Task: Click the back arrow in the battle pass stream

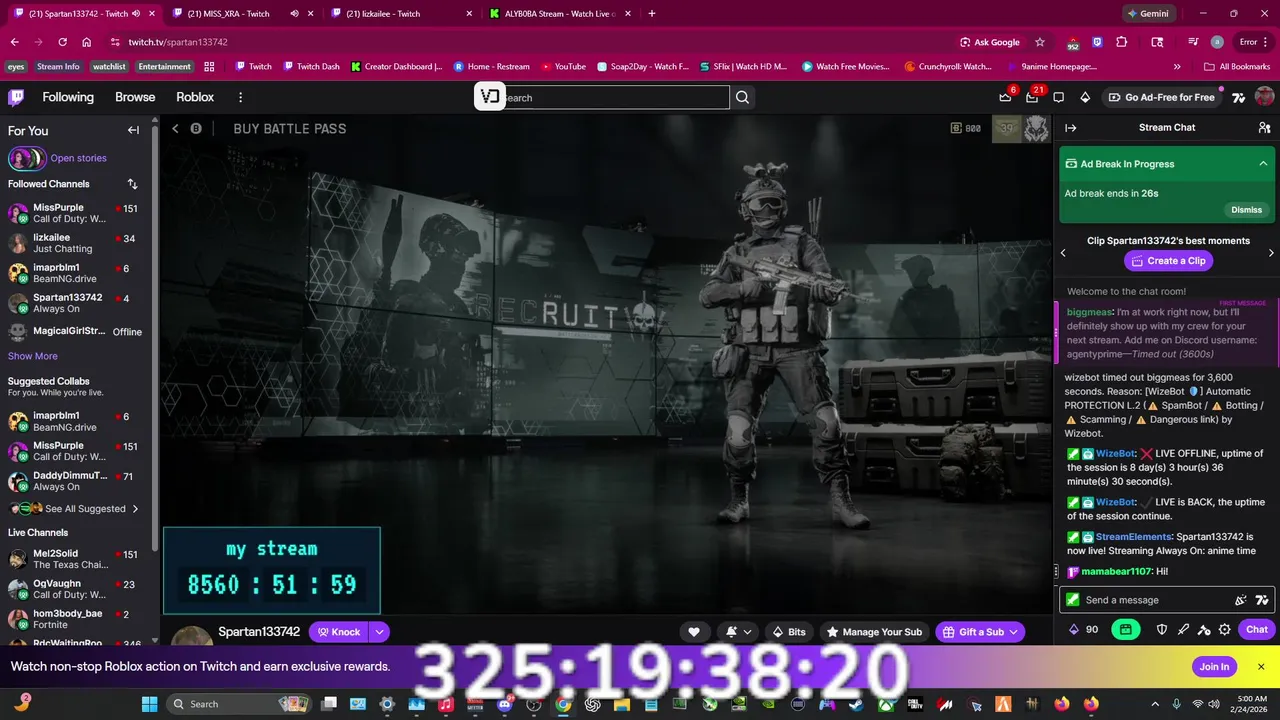Action: (x=175, y=128)
